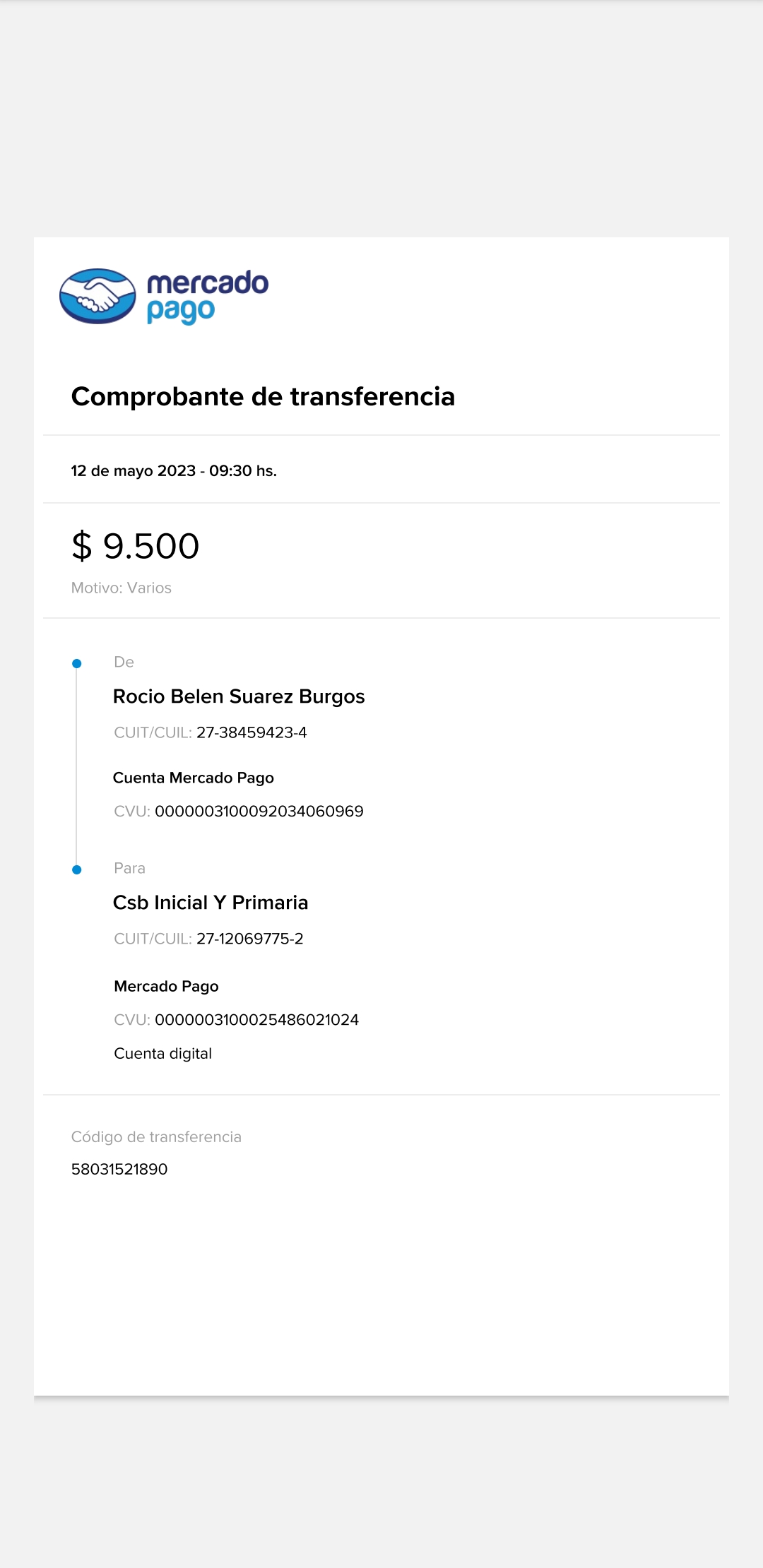Click the Cuenta digital text
This screenshot has height=1568, width=763.
[x=163, y=1054]
